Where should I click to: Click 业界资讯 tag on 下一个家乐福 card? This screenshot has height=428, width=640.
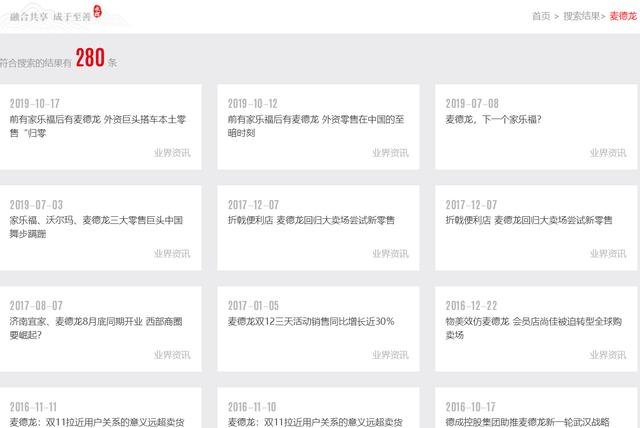pyautogui.click(x=608, y=153)
